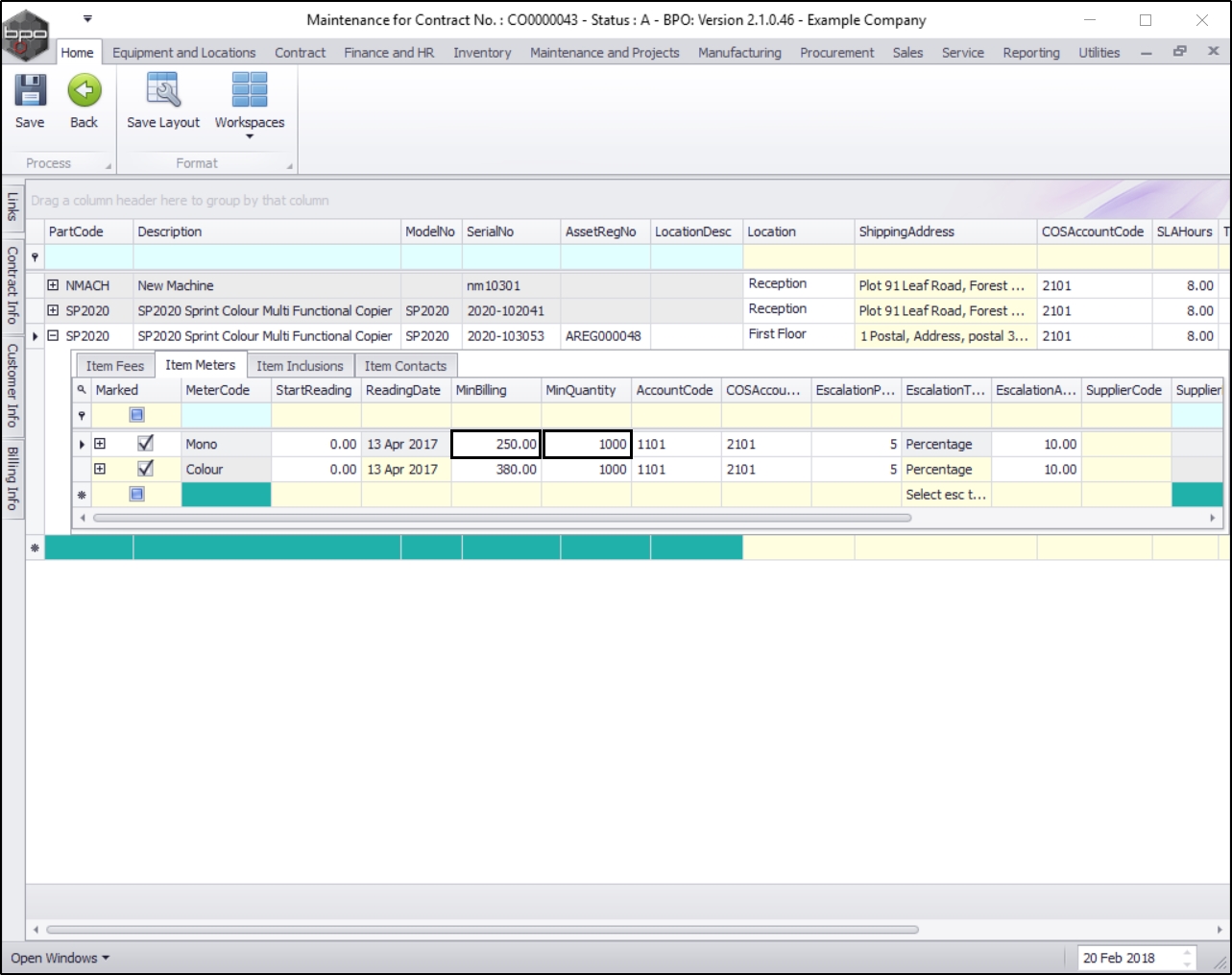Switch to the Contract ribbon tab
The image size is (1232, 975).
coord(301,53)
